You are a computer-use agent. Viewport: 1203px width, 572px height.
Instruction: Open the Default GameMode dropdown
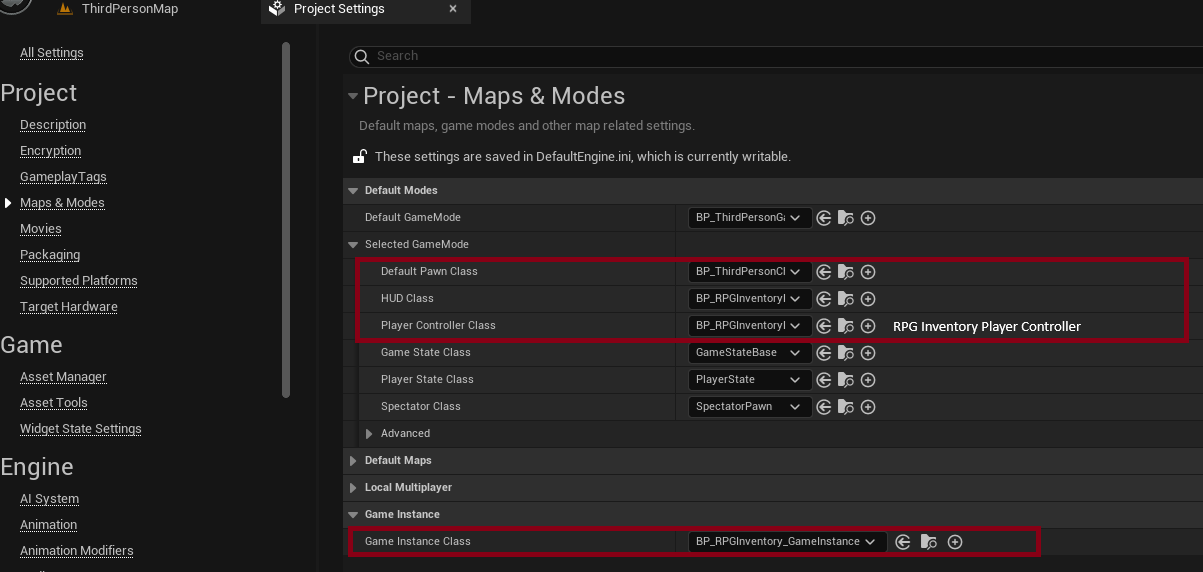(x=750, y=218)
